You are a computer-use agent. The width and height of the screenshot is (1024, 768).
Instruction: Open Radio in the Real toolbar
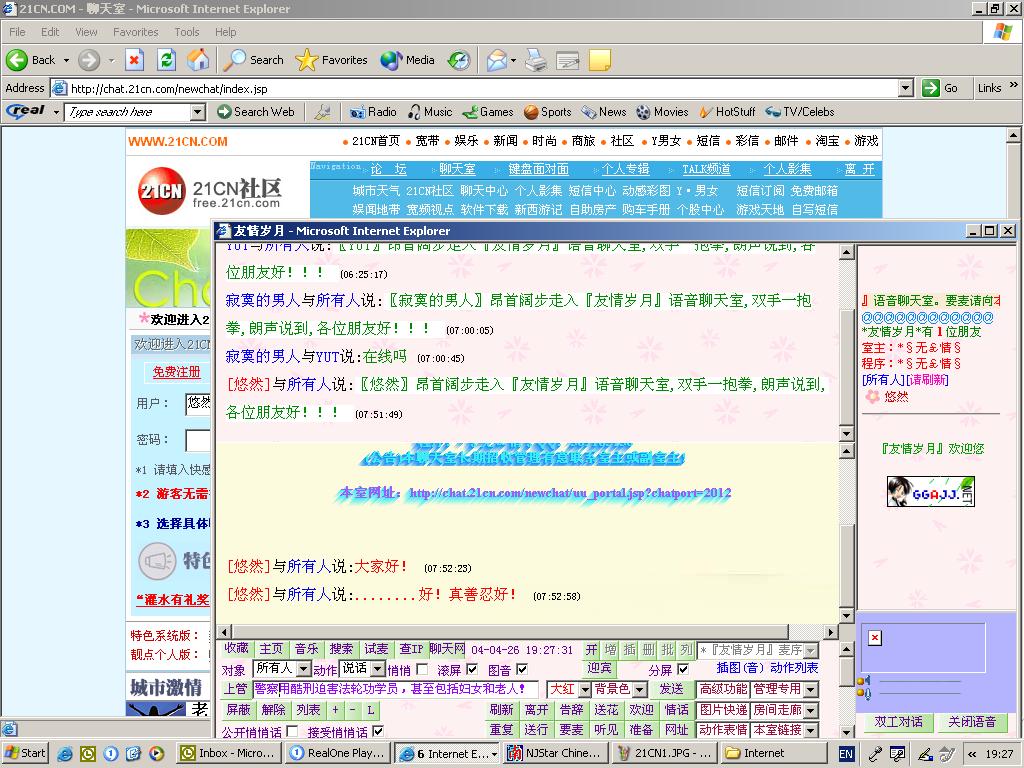coord(373,112)
